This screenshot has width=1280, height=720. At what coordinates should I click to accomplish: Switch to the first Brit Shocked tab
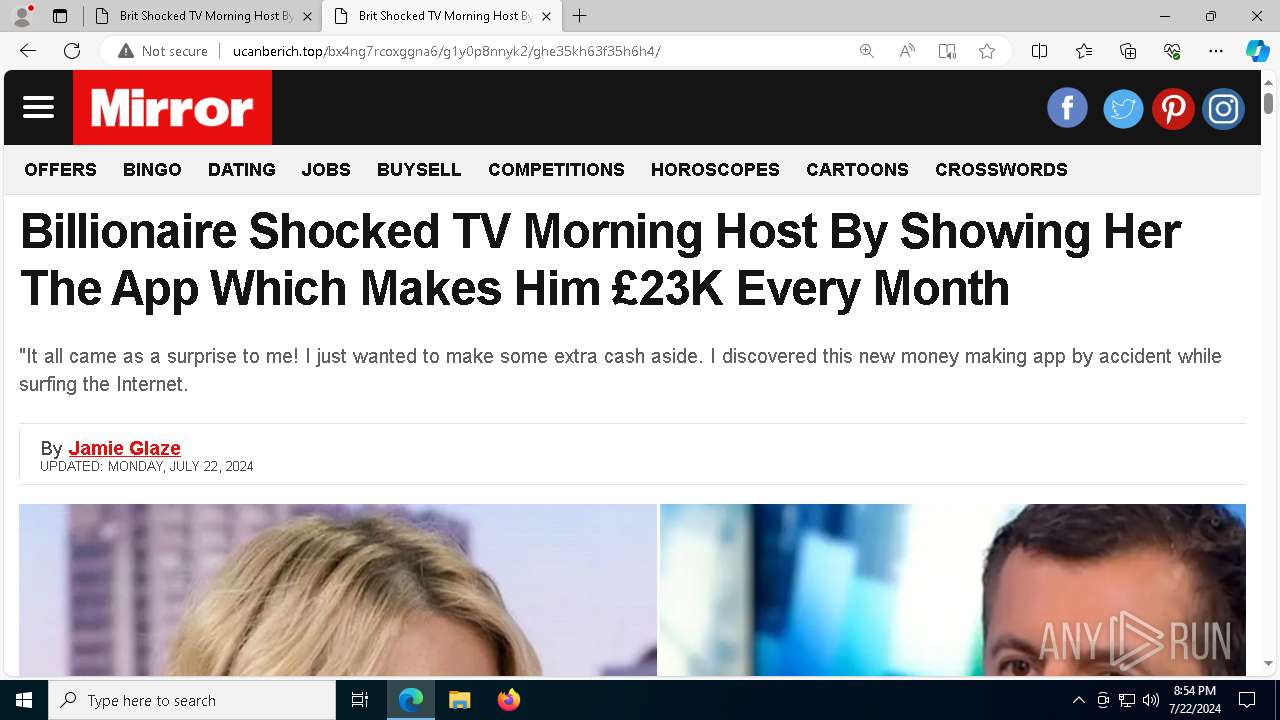click(203, 16)
